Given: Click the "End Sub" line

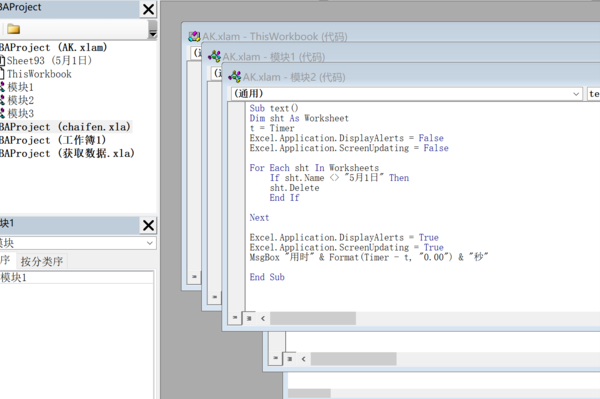Looking at the screenshot, I should point(267,277).
